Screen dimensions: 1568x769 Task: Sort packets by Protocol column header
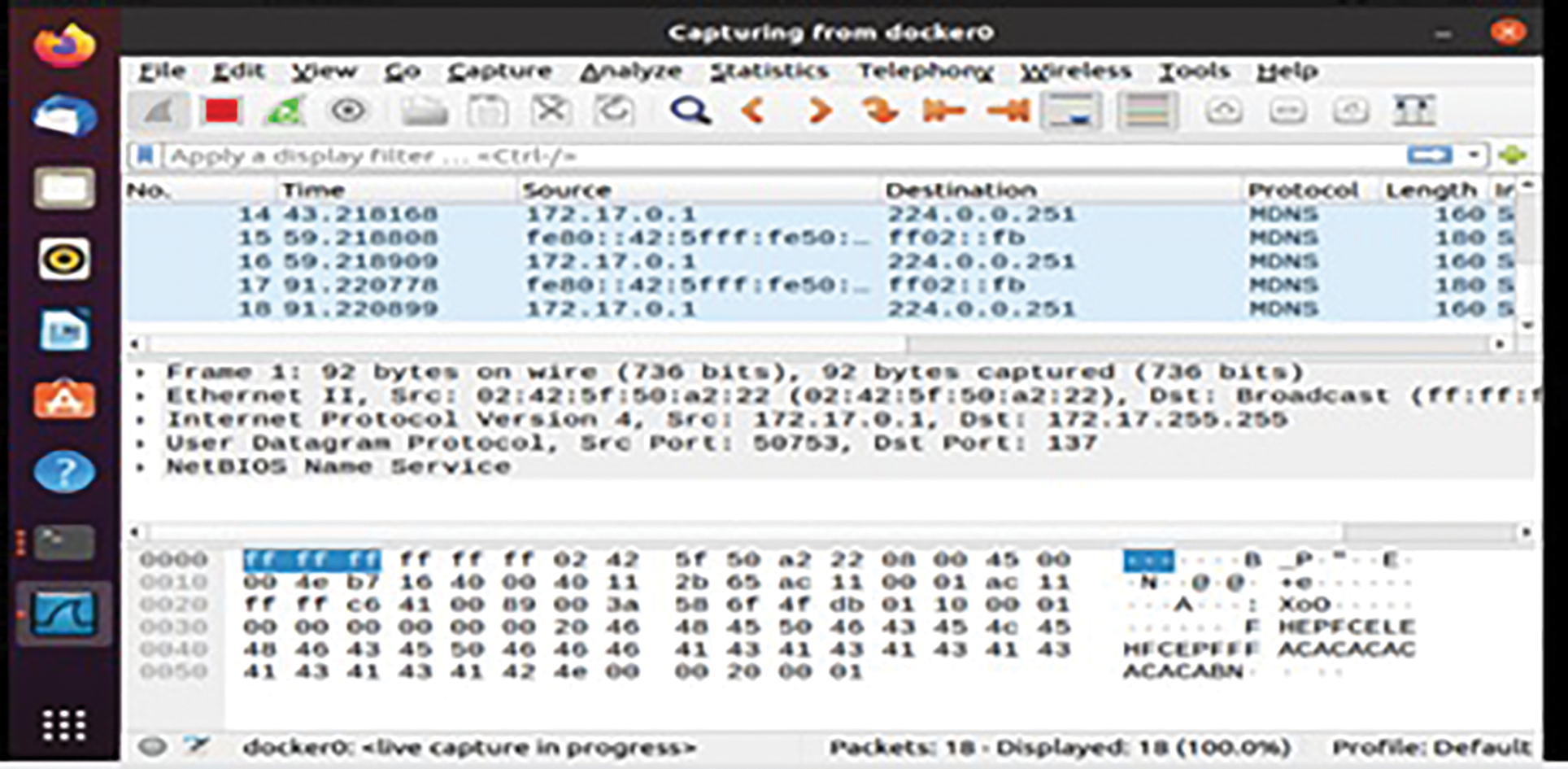(1303, 190)
